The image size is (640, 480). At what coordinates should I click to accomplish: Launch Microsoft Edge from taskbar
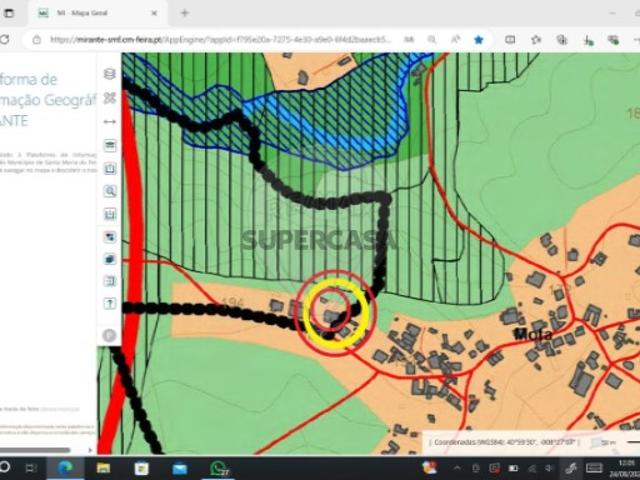(65, 467)
